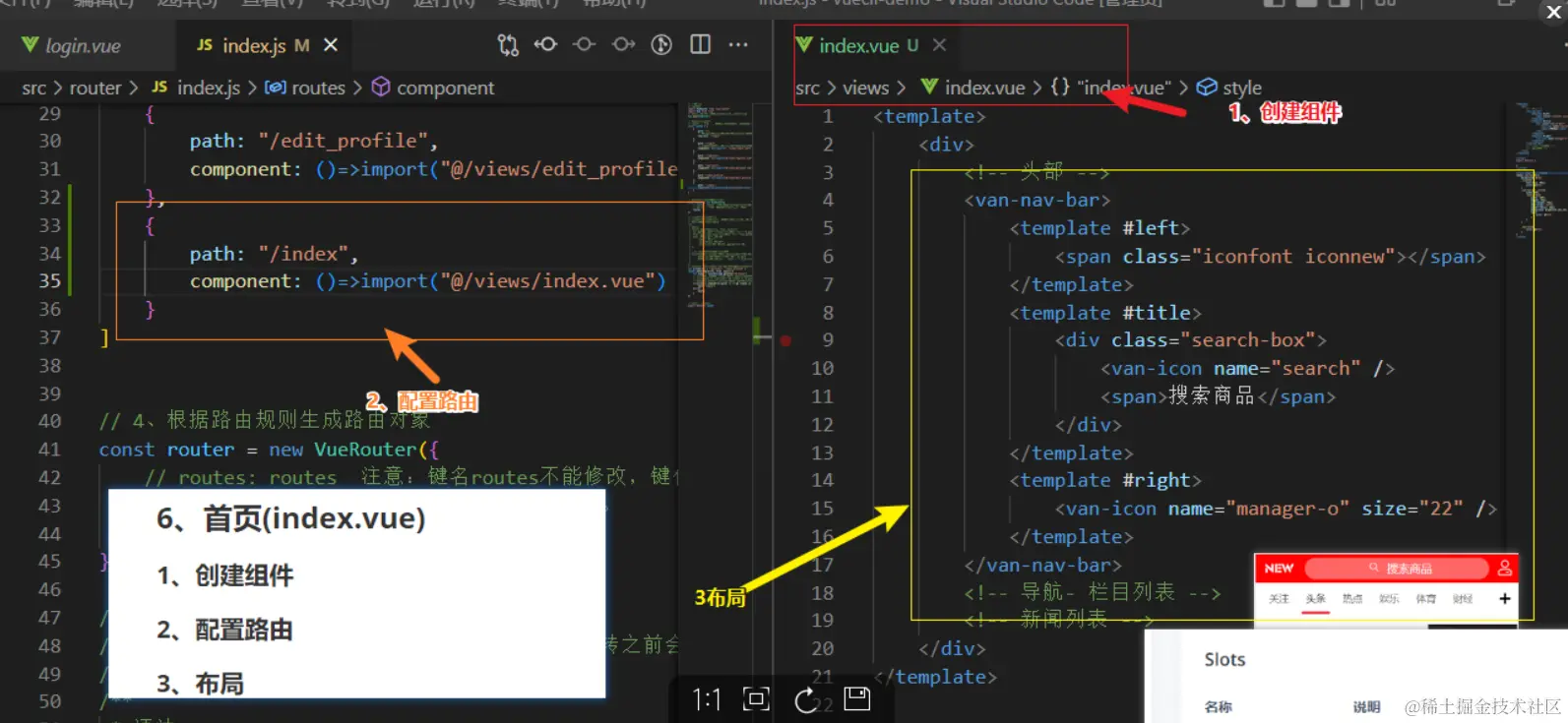The height and width of the screenshot is (723, 1568).
Task: Select the 体育 channel tab in preview
Action: [x=1425, y=598]
